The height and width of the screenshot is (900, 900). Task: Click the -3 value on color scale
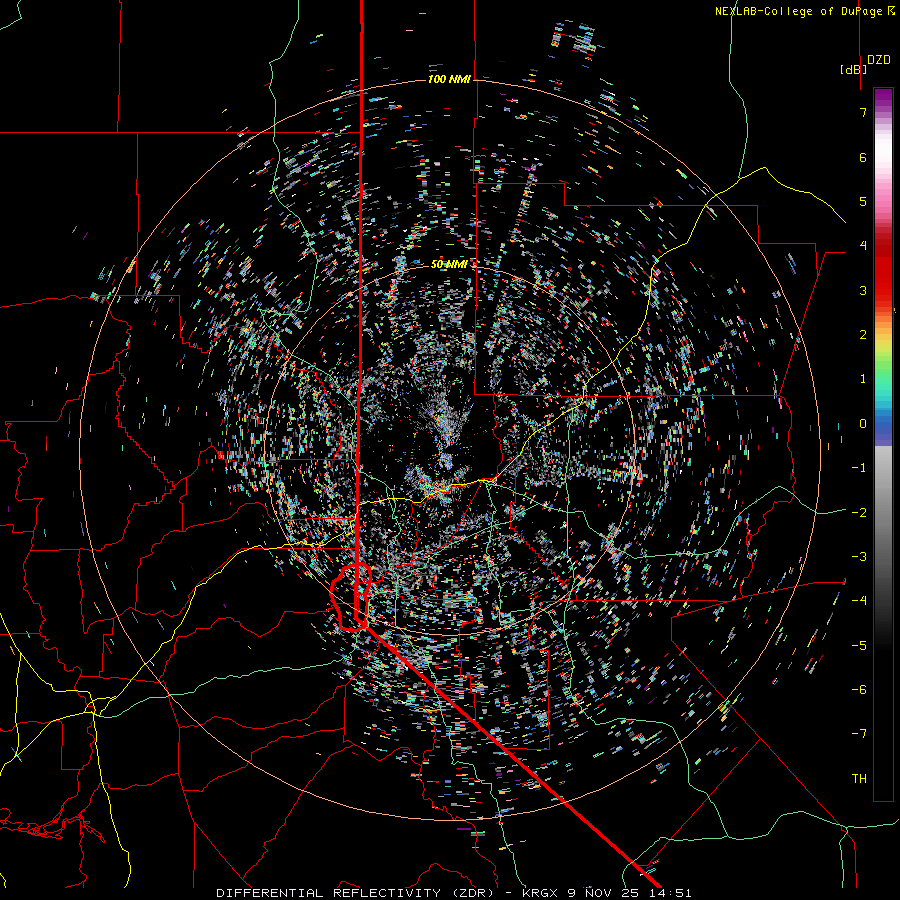coord(859,557)
